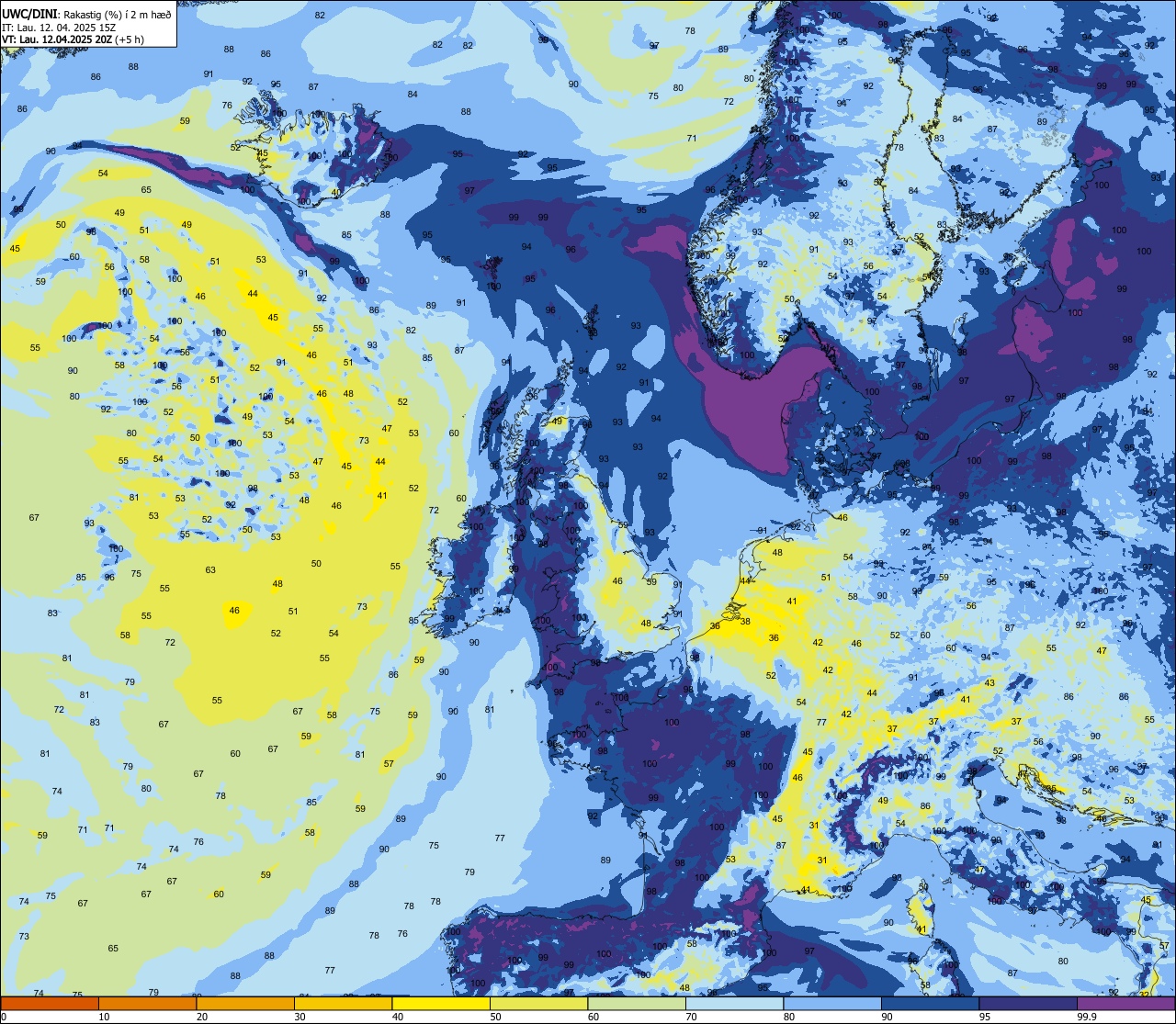This screenshot has height=1024, width=1176.
Task: Click the legend label '70' on the scale
Action: click(x=691, y=1017)
